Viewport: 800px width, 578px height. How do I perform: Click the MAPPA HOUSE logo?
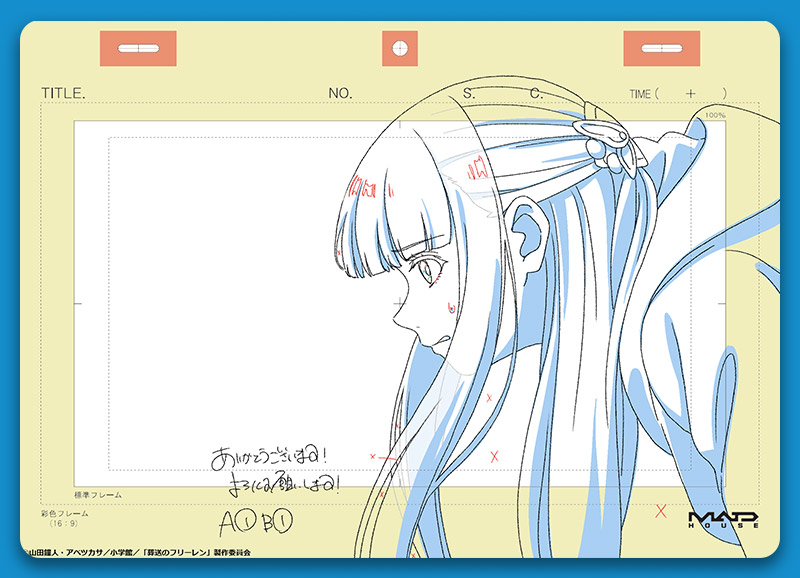[x=724, y=518]
